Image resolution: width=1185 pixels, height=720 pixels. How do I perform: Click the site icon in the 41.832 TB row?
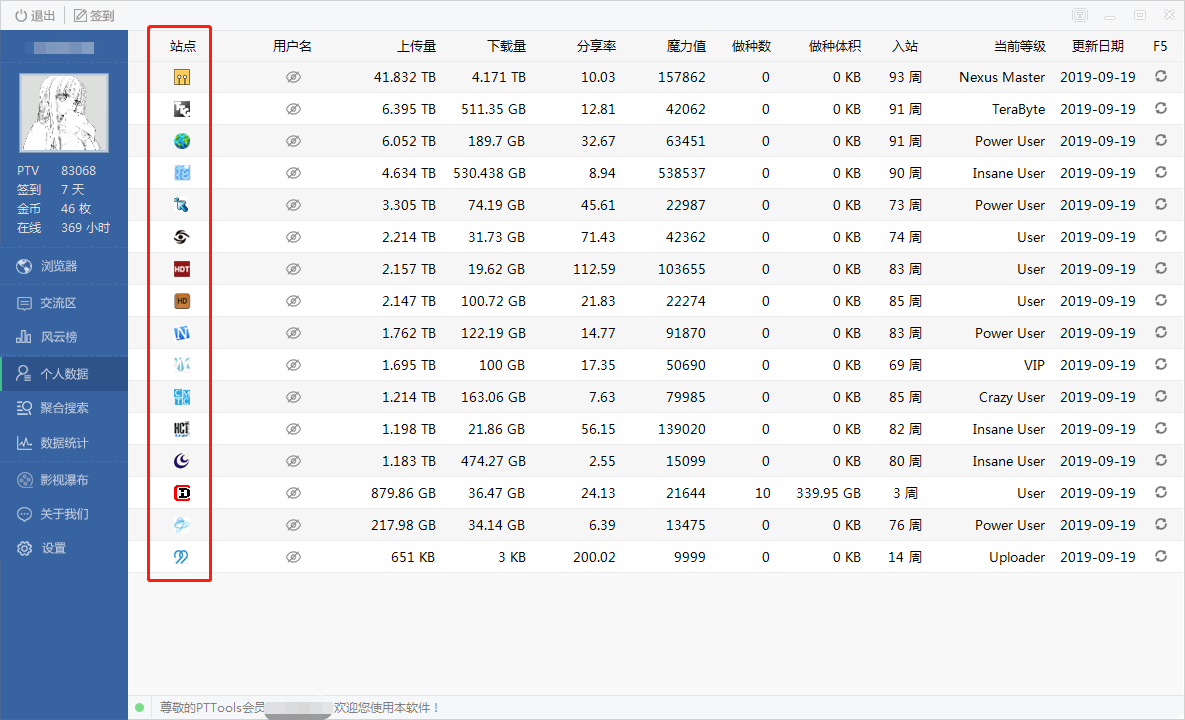(x=181, y=77)
